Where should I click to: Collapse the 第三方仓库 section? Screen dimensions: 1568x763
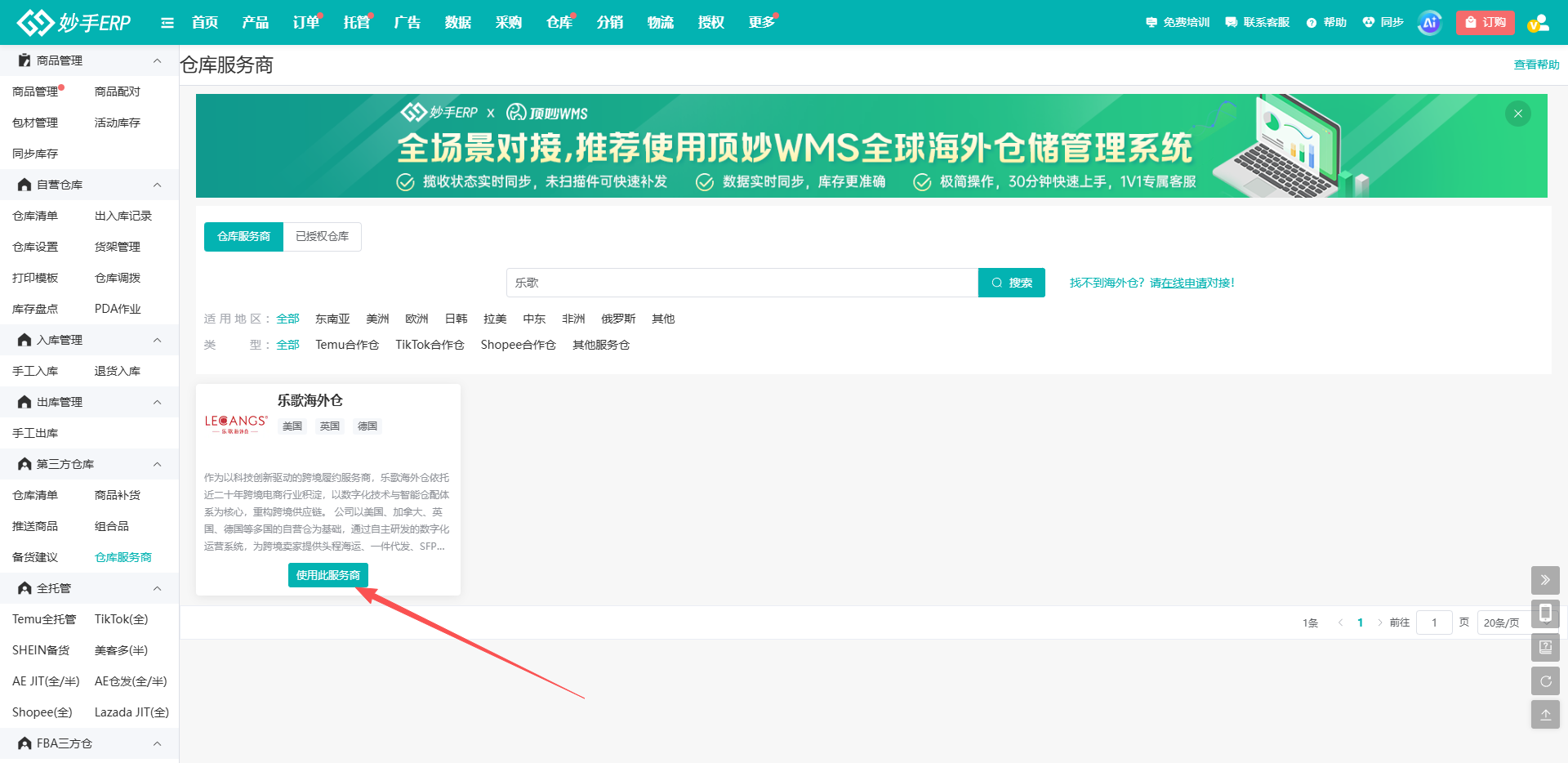tap(158, 464)
